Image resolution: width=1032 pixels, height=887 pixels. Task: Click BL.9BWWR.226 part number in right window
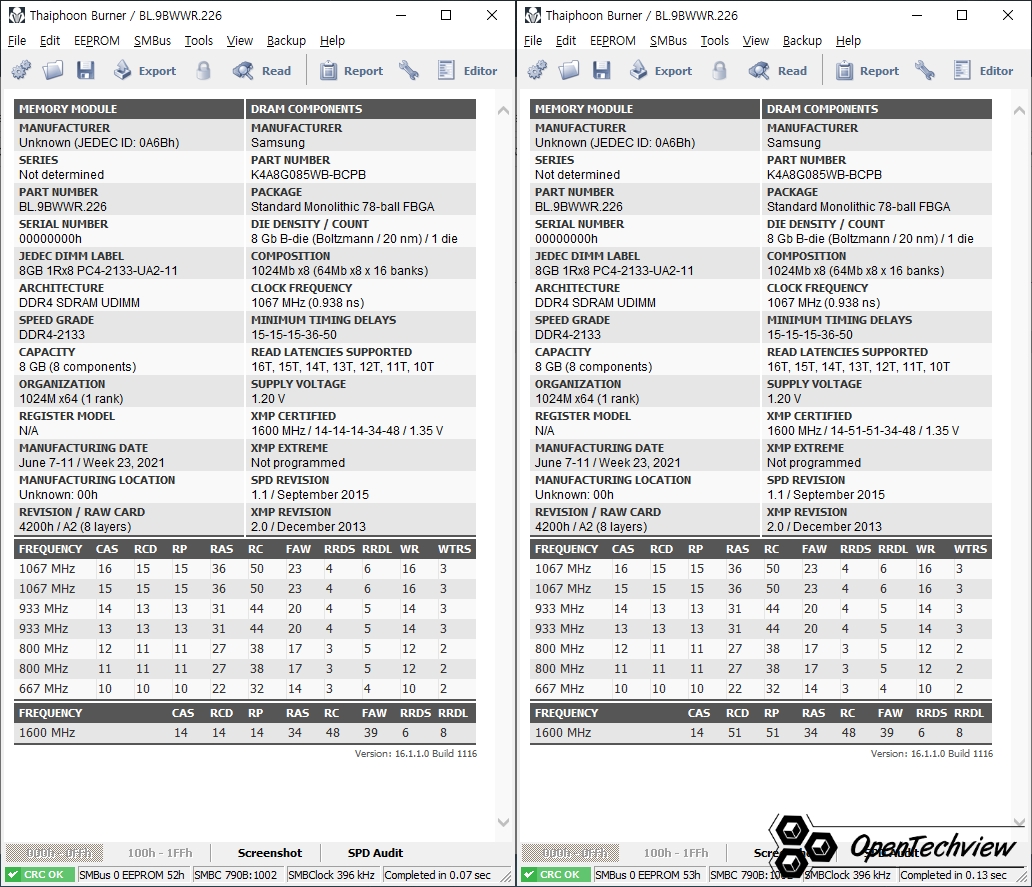[x=579, y=207]
